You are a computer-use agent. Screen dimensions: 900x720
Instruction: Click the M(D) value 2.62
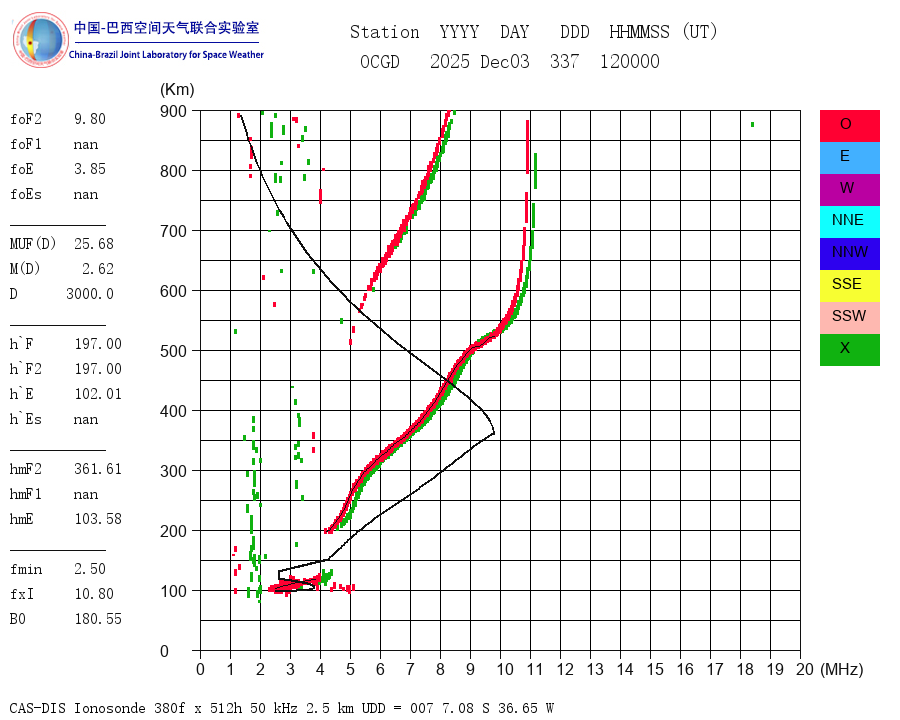(98, 269)
